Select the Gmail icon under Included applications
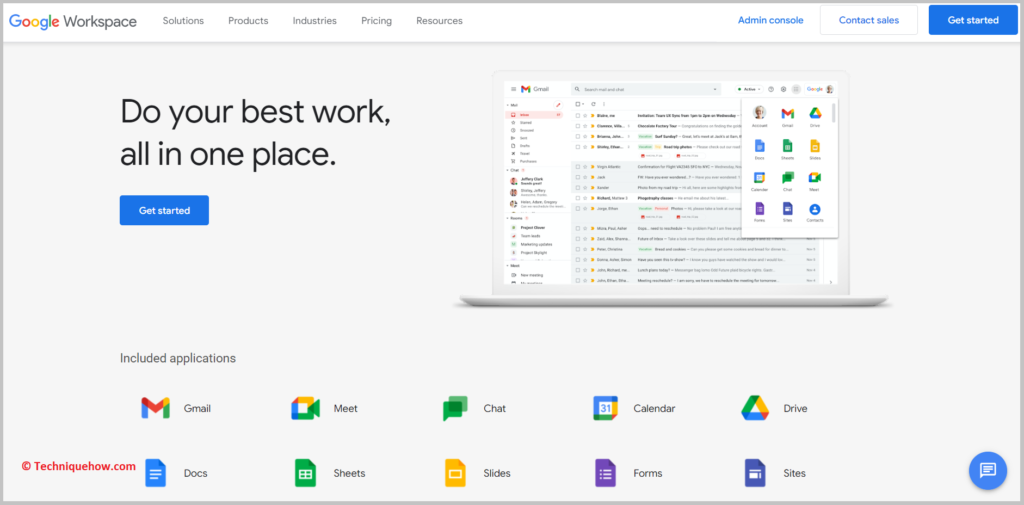The height and width of the screenshot is (505, 1024). pos(155,408)
